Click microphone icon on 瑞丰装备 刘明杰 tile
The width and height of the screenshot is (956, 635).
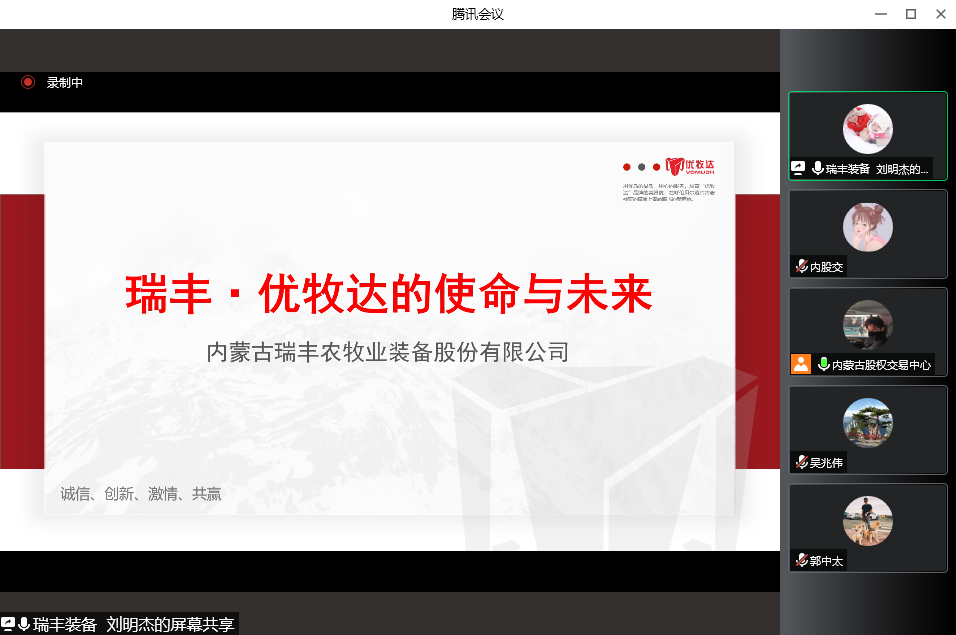click(818, 168)
